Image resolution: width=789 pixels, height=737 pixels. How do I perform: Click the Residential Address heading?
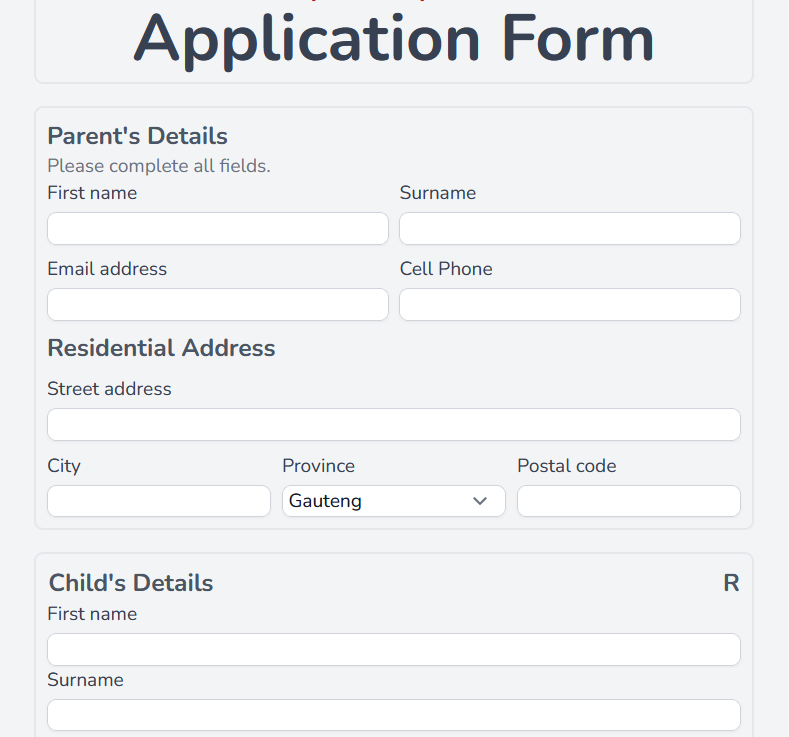pyautogui.click(x=161, y=348)
